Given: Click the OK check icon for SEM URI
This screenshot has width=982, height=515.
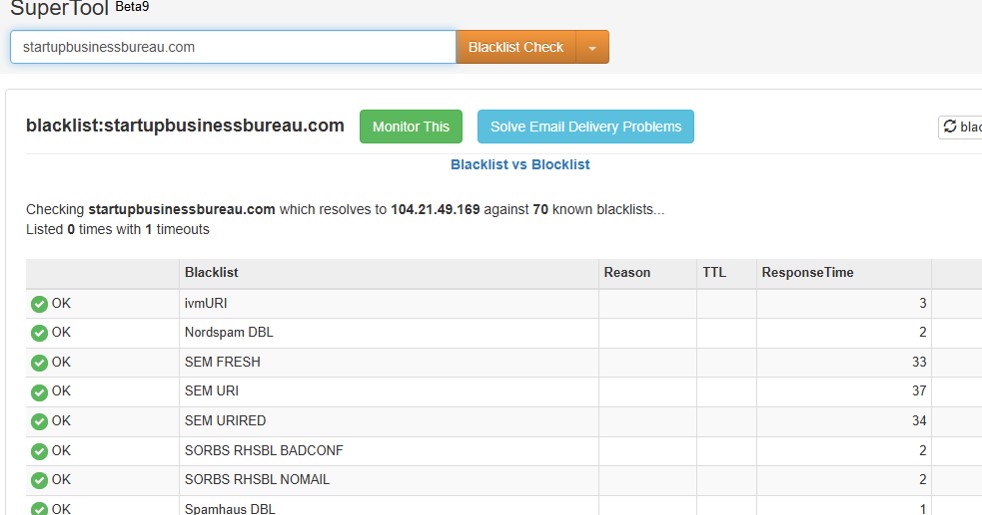Looking at the screenshot, I should point(39,392).
